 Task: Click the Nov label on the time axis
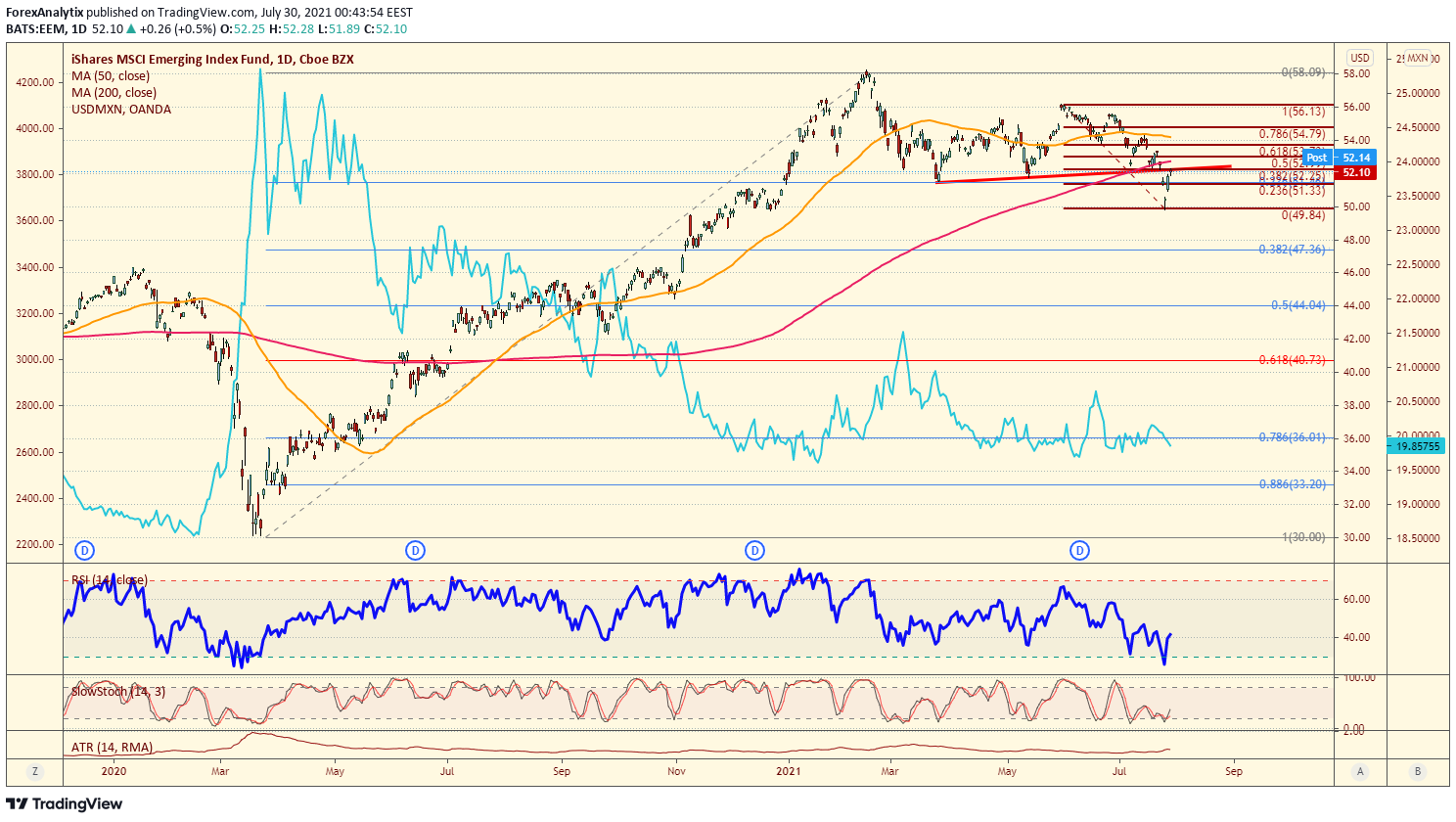tap(676, 771)
